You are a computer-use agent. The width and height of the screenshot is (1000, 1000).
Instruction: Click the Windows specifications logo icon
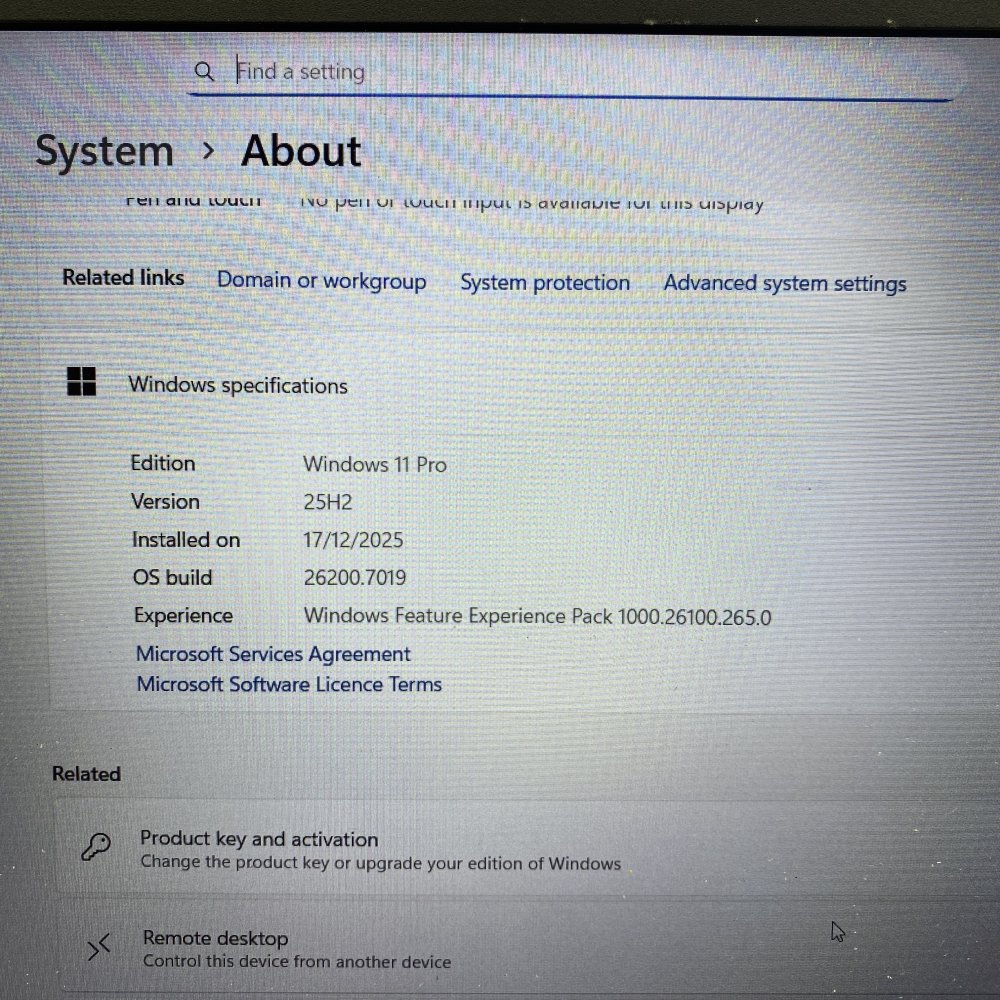click(80, 381)
